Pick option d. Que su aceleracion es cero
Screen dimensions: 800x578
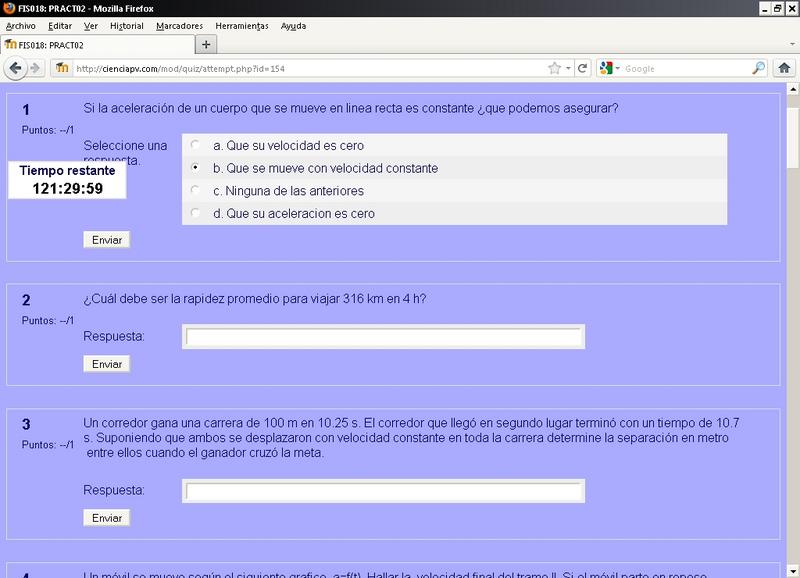point(195,213)
